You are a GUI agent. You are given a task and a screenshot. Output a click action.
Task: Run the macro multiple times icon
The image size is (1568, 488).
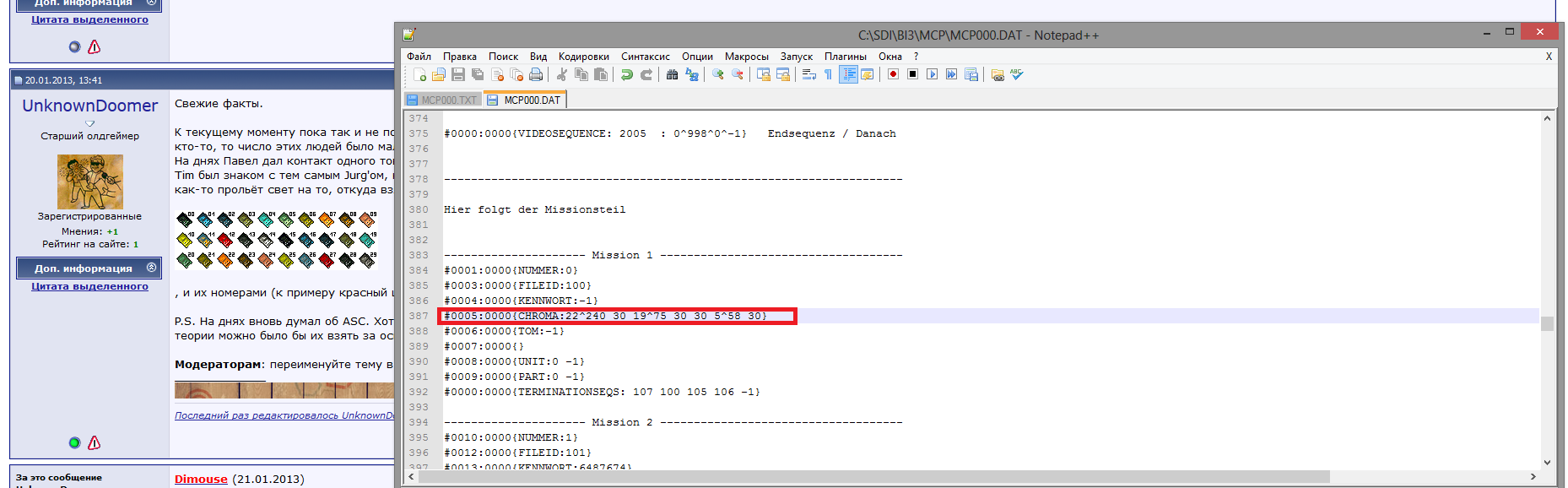[x=952, y=74]
